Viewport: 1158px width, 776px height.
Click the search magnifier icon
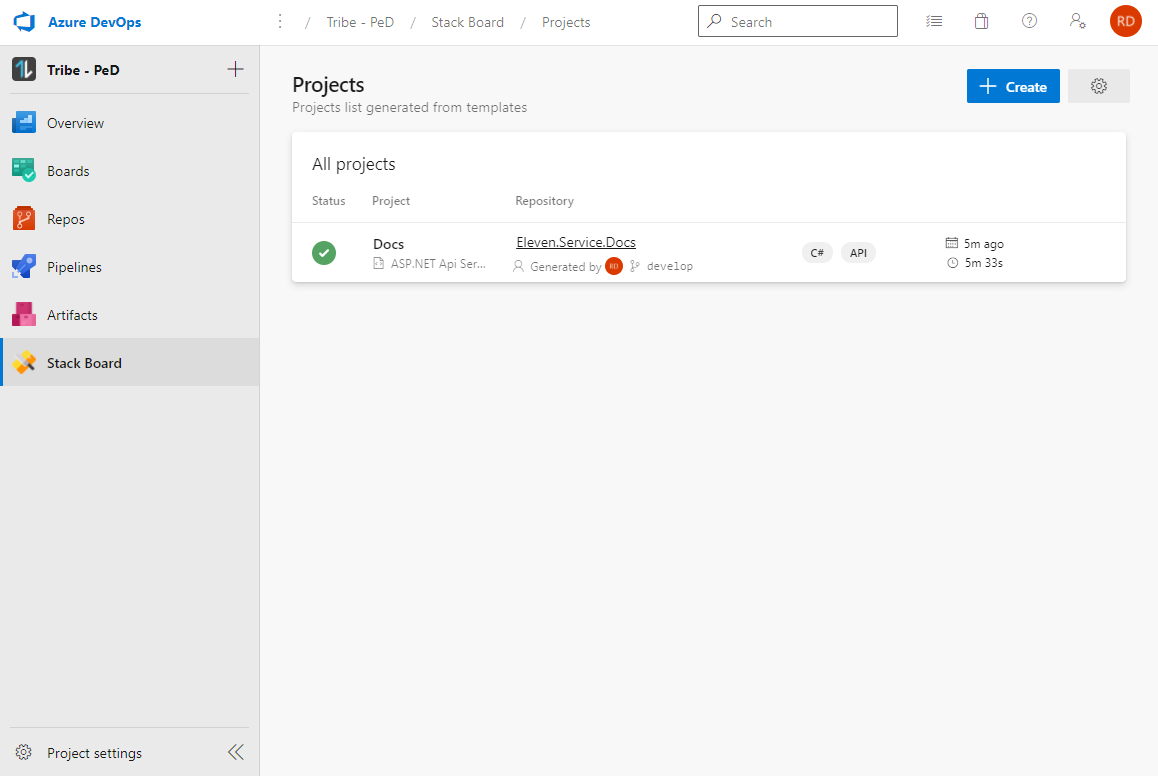(714, 21)
